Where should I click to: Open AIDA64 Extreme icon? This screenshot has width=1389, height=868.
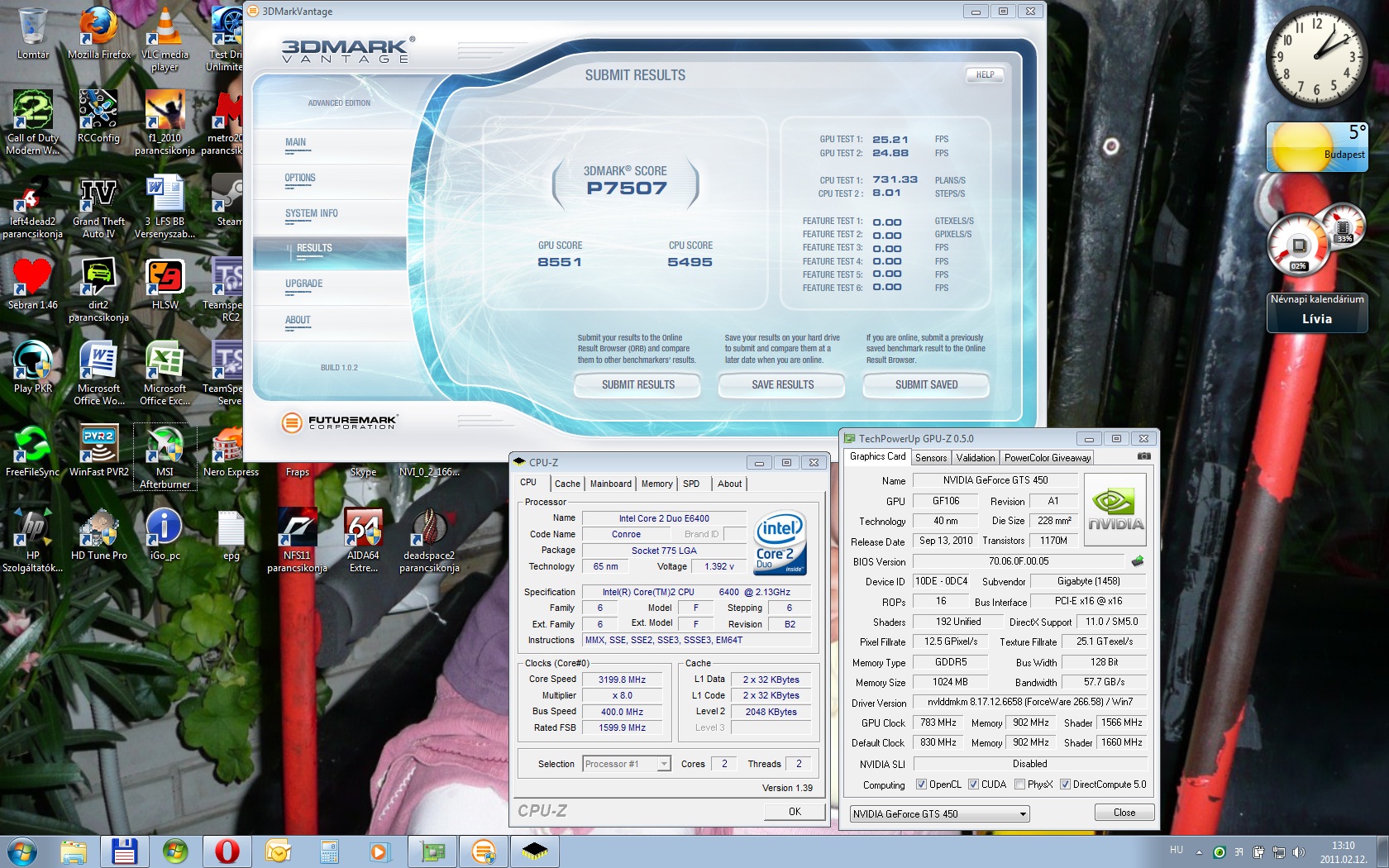pyautogui.click(x=363, y=540)
